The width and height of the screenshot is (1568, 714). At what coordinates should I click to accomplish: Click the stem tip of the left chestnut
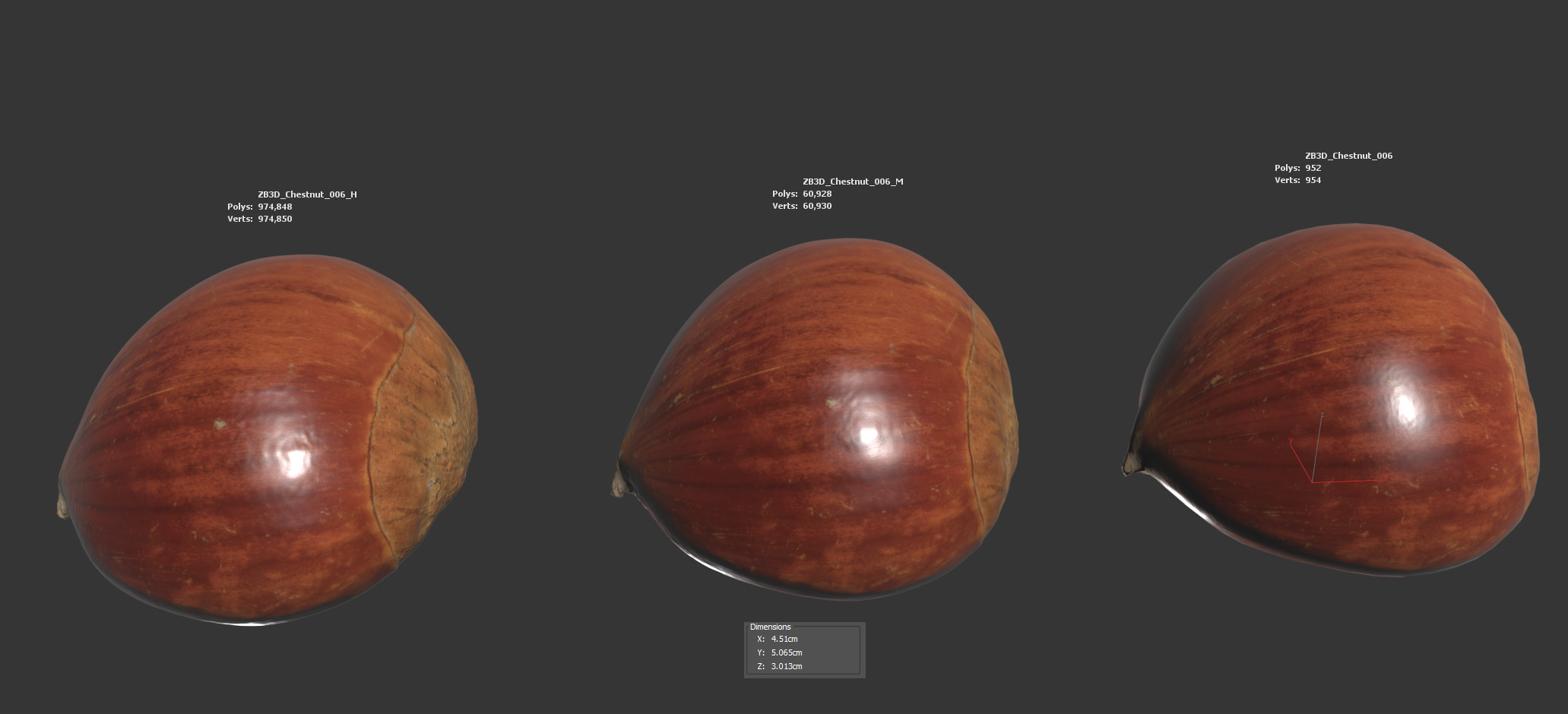(62, 507)
